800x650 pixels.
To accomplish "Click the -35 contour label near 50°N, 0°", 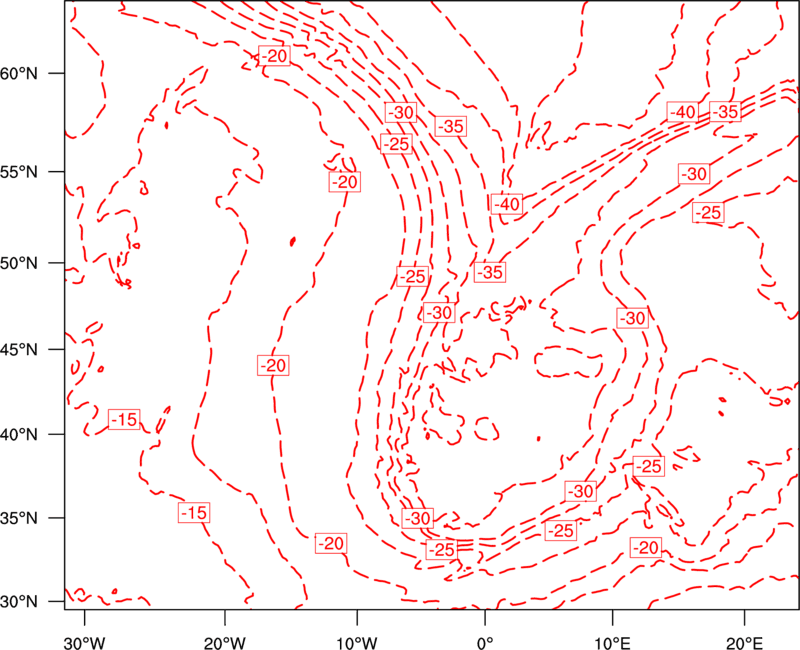I will [x=490, y=272].
